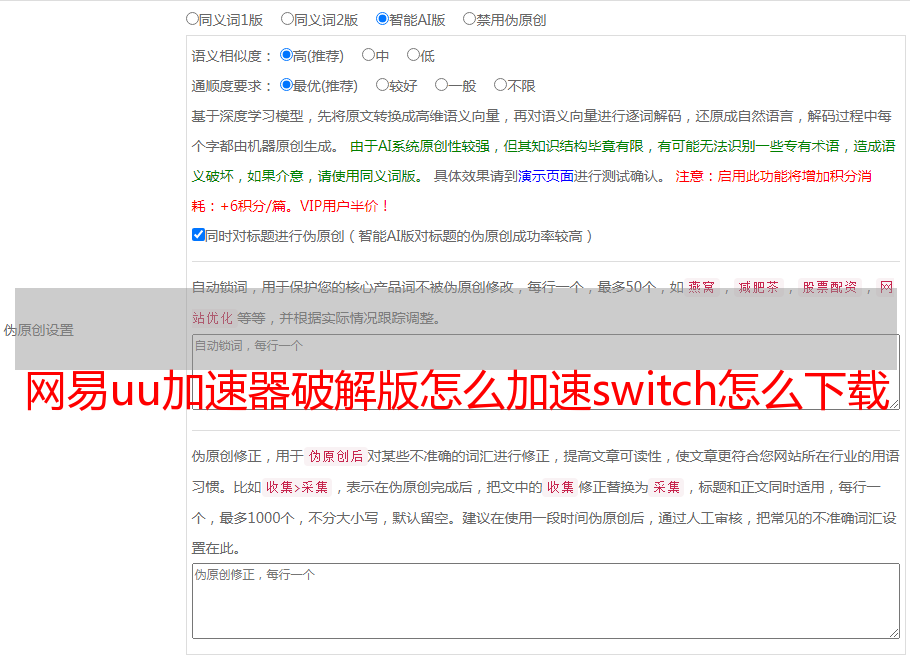911x658 pixels.
Task: Select the 同义词2版 radio option
Action: click(x=287, y=19)
